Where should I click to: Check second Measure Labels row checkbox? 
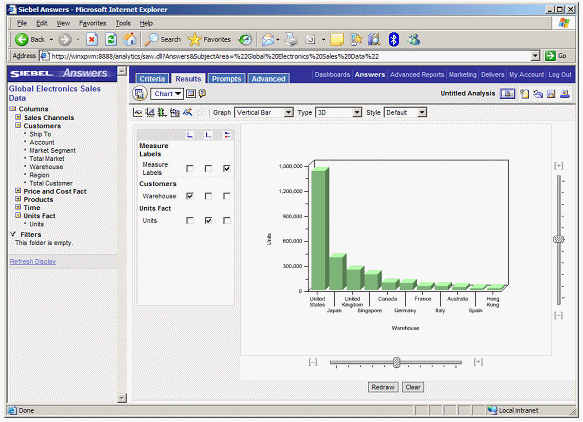208,168
